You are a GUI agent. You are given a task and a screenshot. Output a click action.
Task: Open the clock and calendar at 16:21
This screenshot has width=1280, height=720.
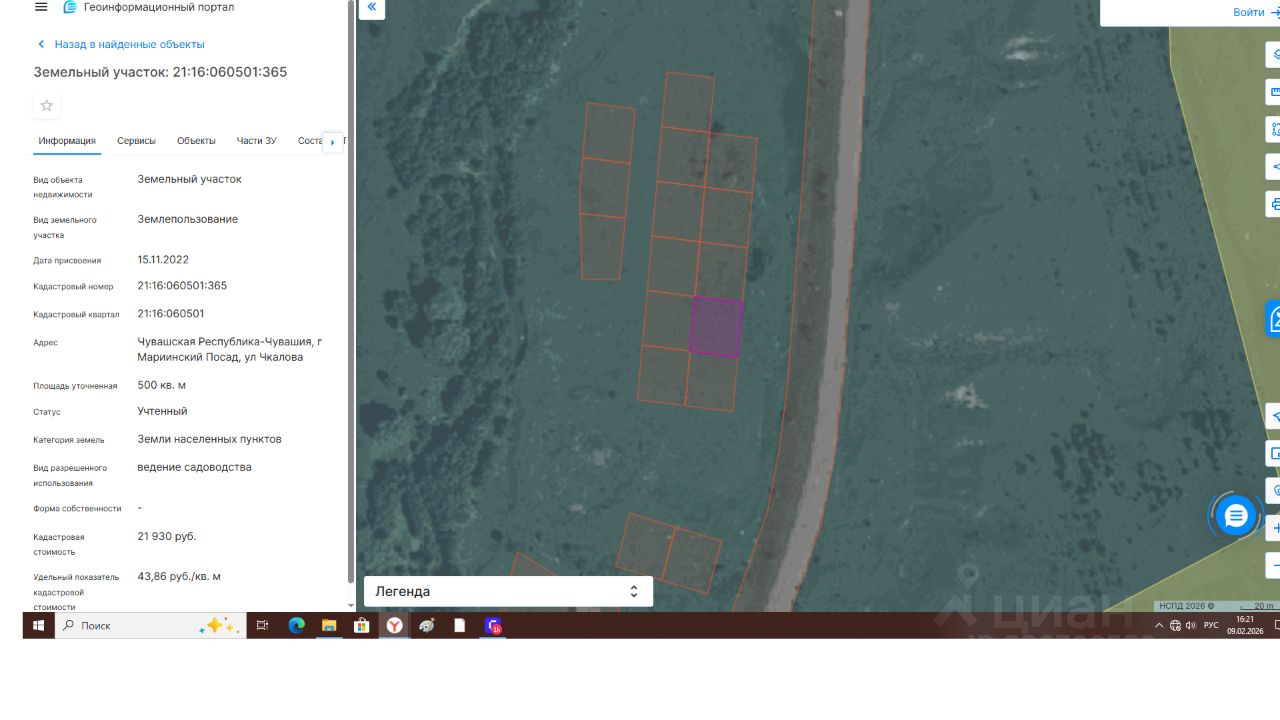point(1245,625)
